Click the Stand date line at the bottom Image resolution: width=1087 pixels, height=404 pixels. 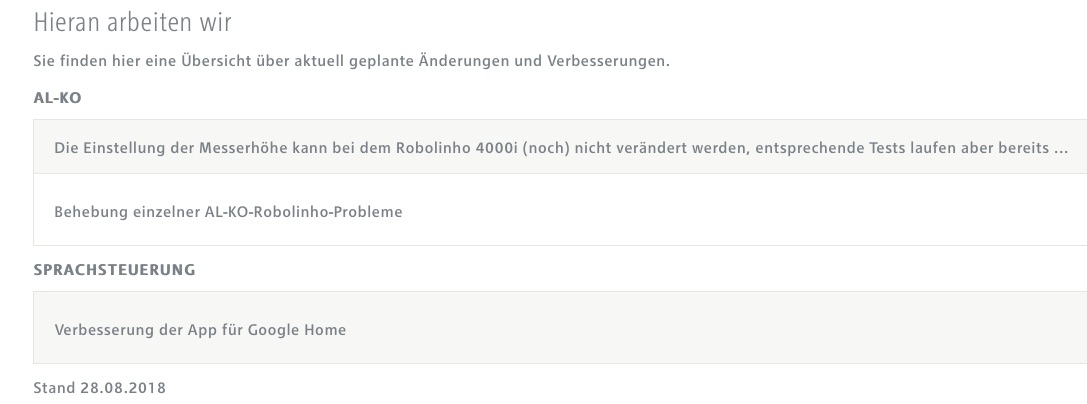[x=99, y=387]
